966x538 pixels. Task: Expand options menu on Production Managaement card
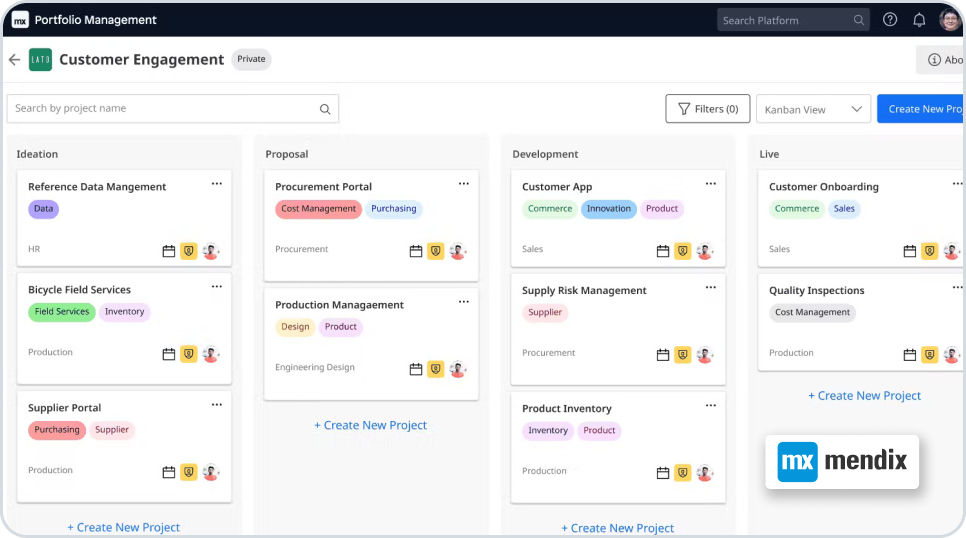pyautogui.click(x=463, y=302)
